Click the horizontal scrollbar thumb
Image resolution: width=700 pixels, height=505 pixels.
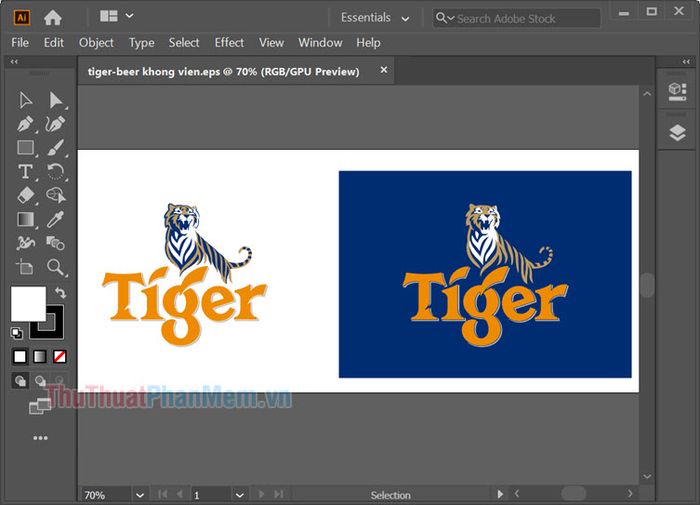click(574, 493)
